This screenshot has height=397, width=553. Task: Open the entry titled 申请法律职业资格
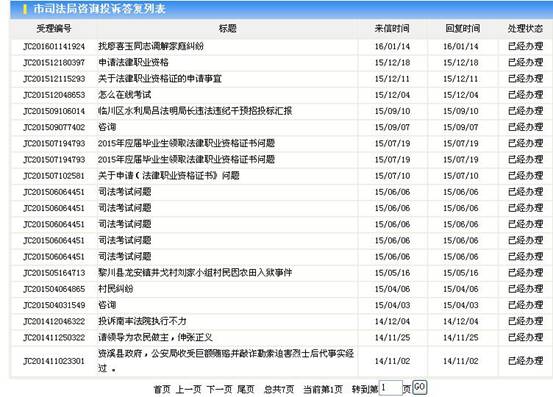click(x=133, y=62)
